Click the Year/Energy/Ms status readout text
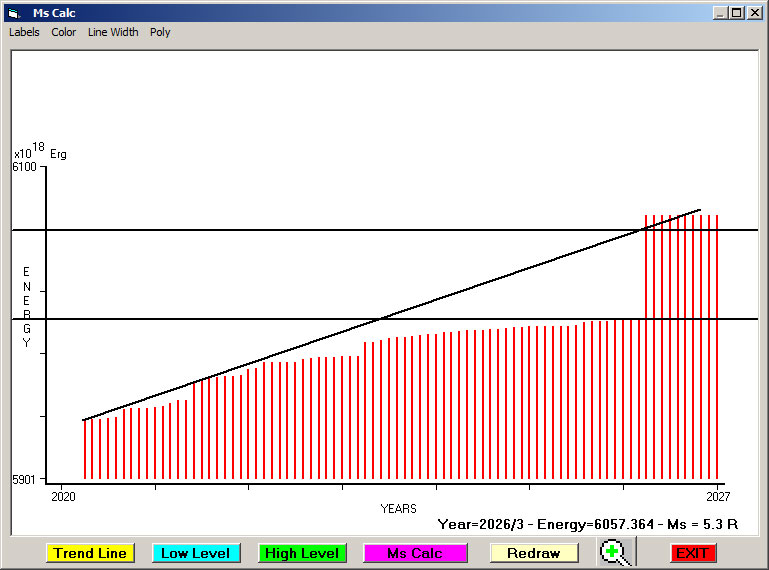769x570 pixels. pyautogui.click(x=588, y=523)
